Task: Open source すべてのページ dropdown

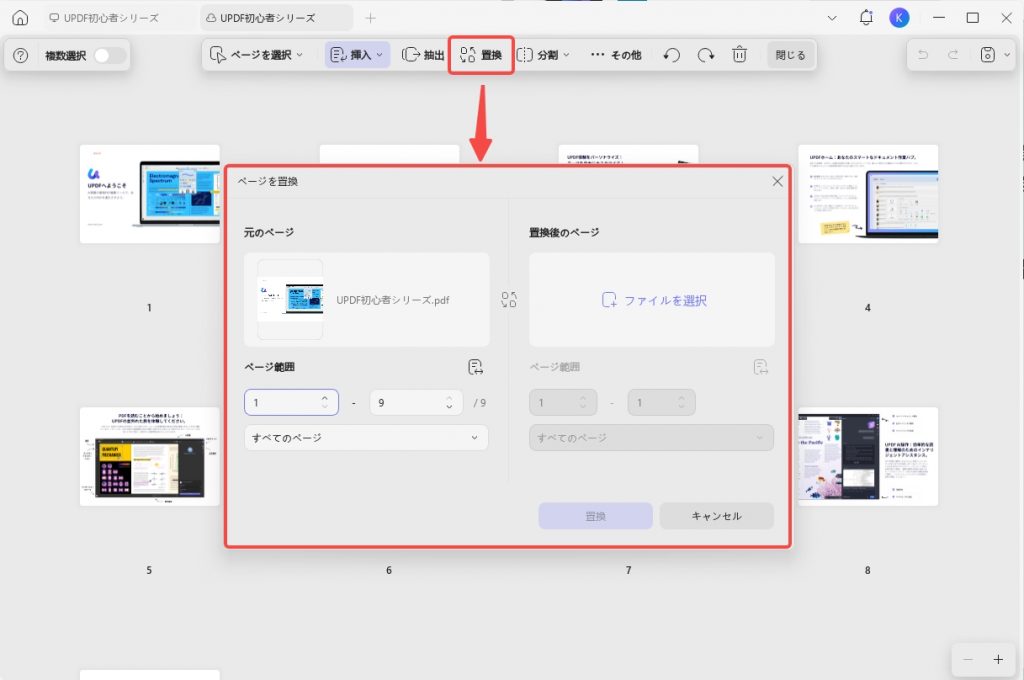Action: (x=366, y=438)
